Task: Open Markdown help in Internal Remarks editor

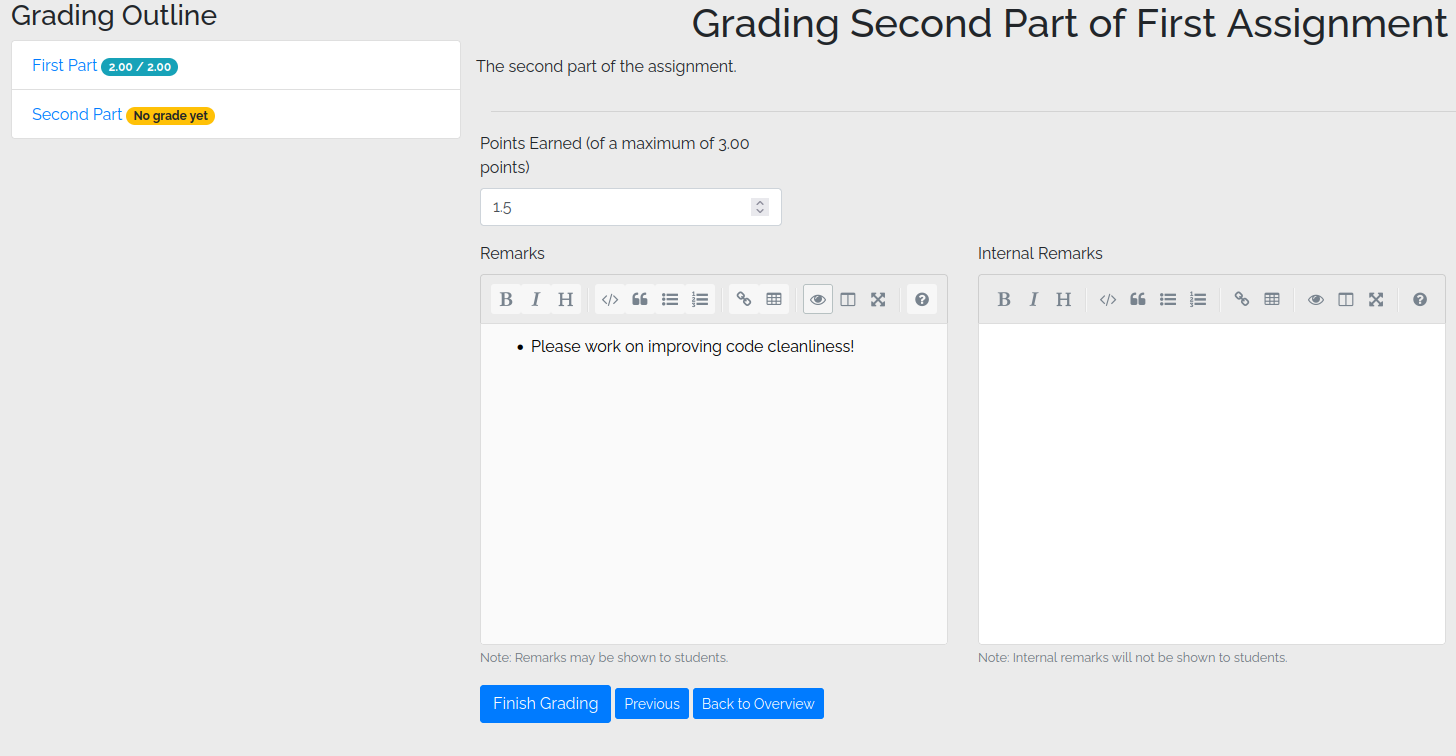Action: 1420,299
